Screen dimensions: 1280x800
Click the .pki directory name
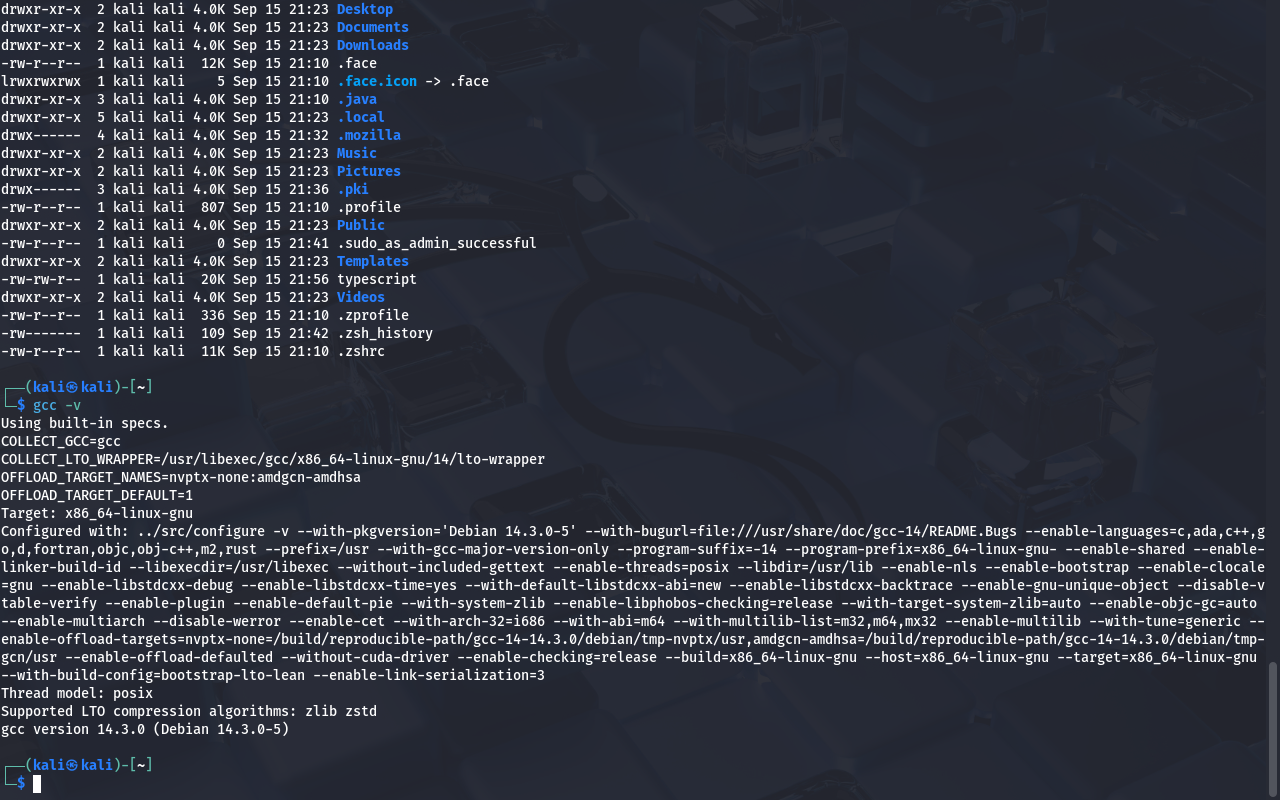click(353, 189)
